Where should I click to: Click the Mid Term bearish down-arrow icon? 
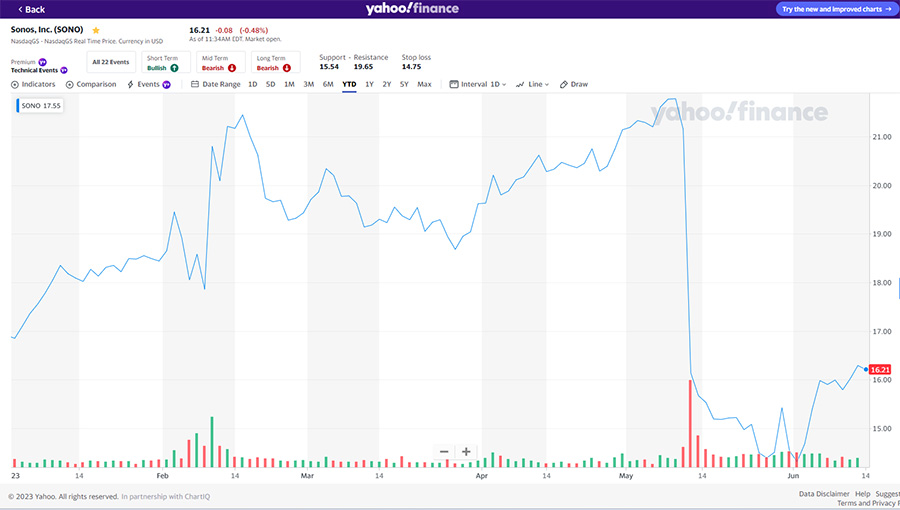(232, 68)
